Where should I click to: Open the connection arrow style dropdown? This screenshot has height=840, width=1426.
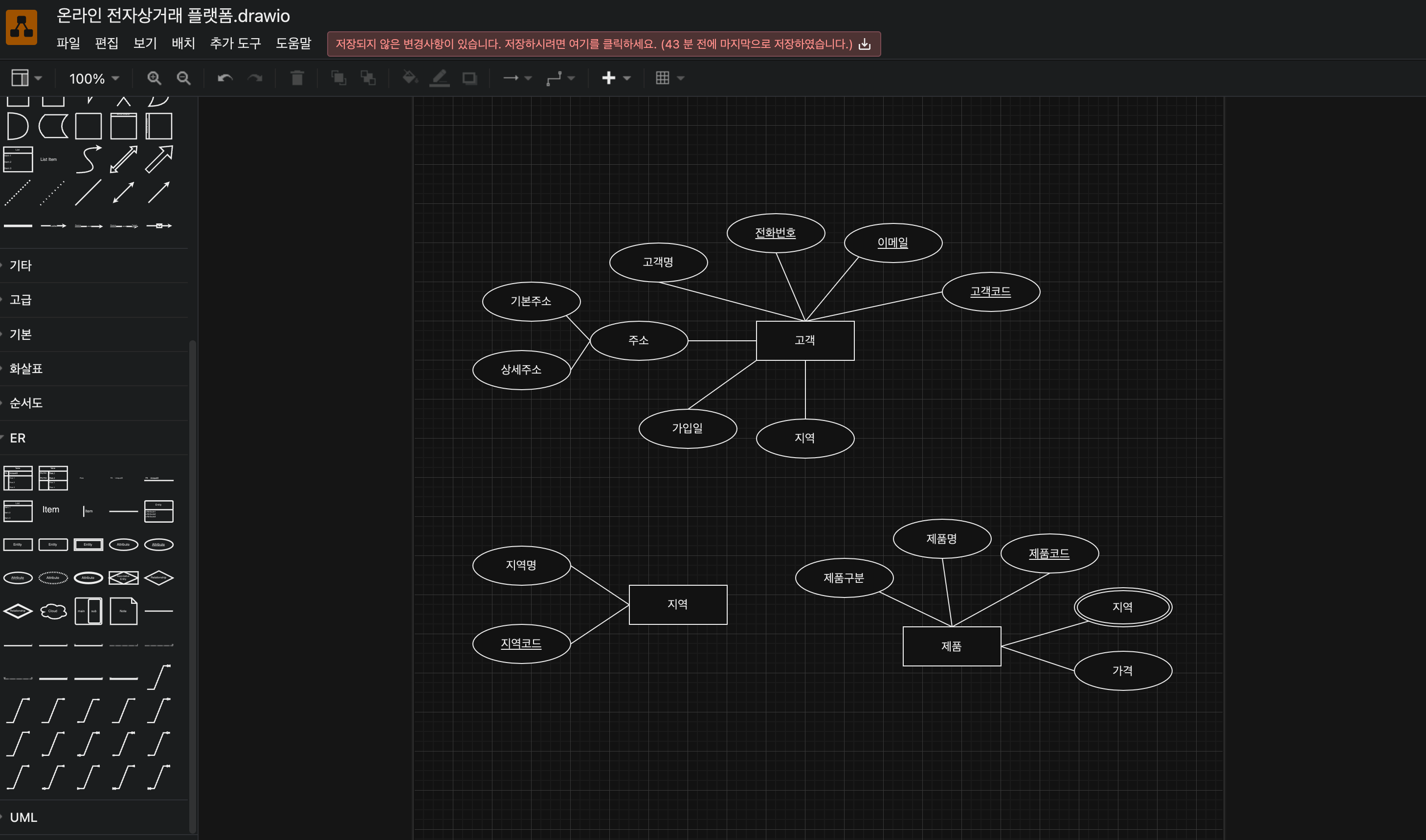coord(517,78)
